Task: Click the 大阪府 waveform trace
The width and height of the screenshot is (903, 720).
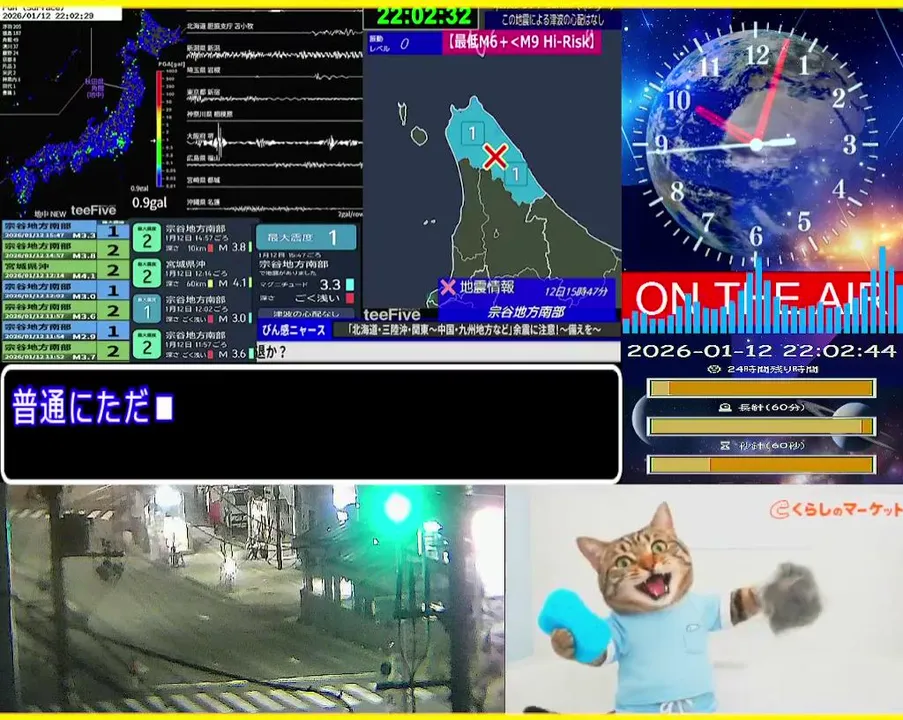Action: coord(275,142)
